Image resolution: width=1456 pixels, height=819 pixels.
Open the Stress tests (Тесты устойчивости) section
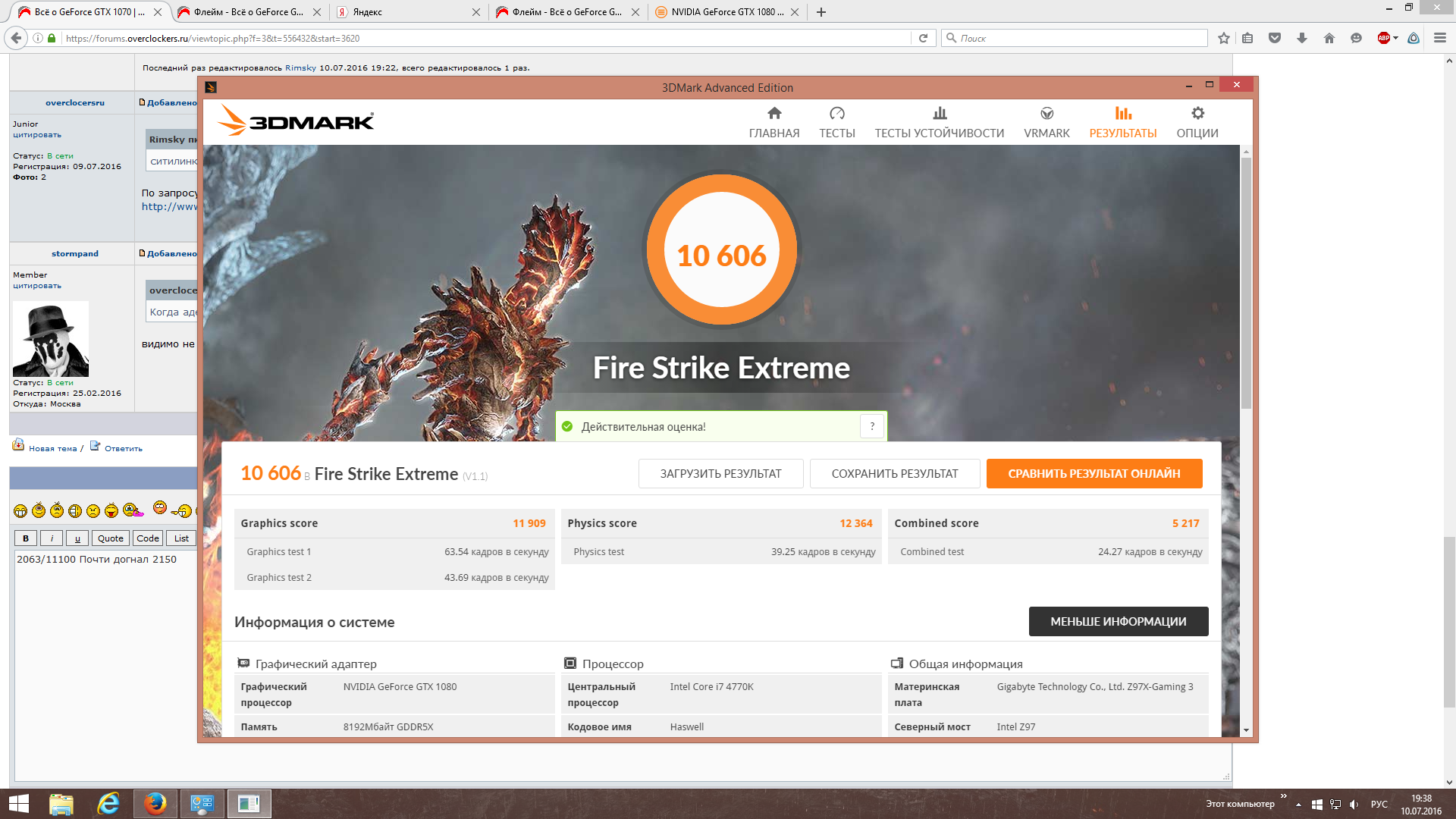point(939,122)
